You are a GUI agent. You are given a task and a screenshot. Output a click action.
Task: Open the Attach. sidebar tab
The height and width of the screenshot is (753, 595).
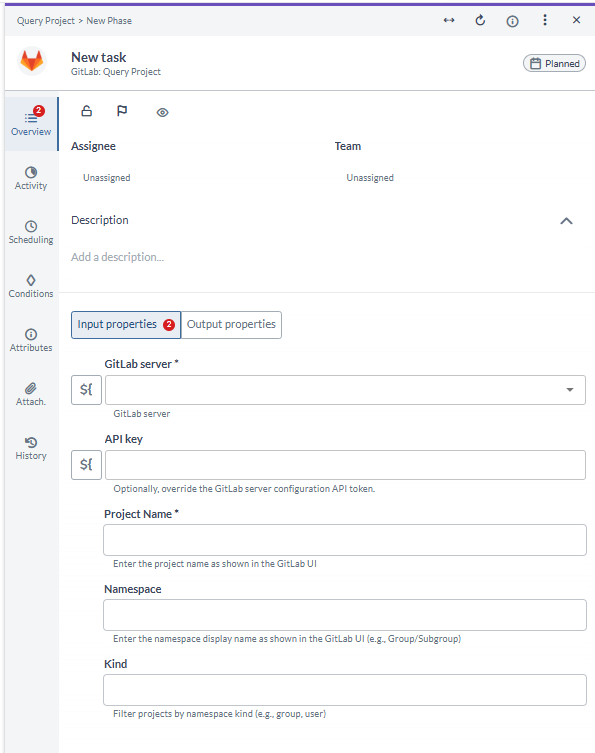point(31,394)
